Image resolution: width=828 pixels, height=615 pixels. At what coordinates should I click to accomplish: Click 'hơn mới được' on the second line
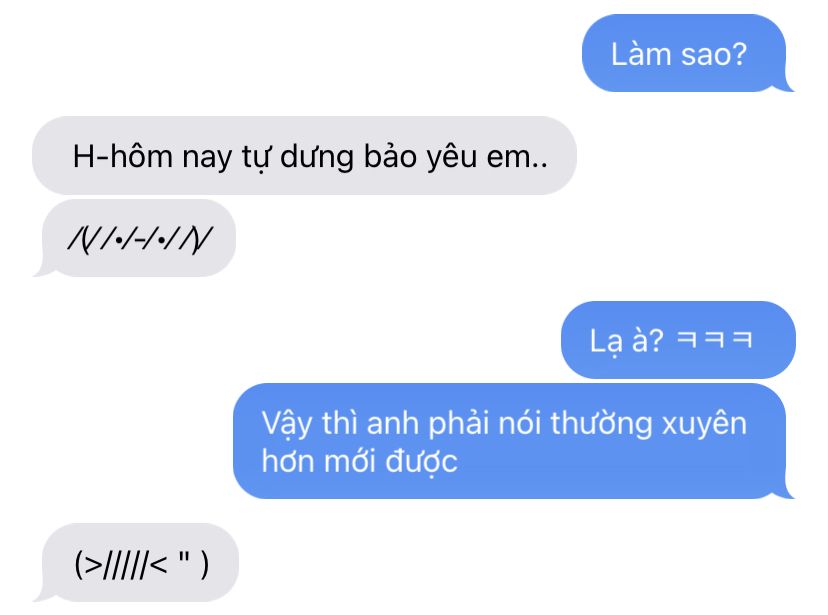(360, 461)
